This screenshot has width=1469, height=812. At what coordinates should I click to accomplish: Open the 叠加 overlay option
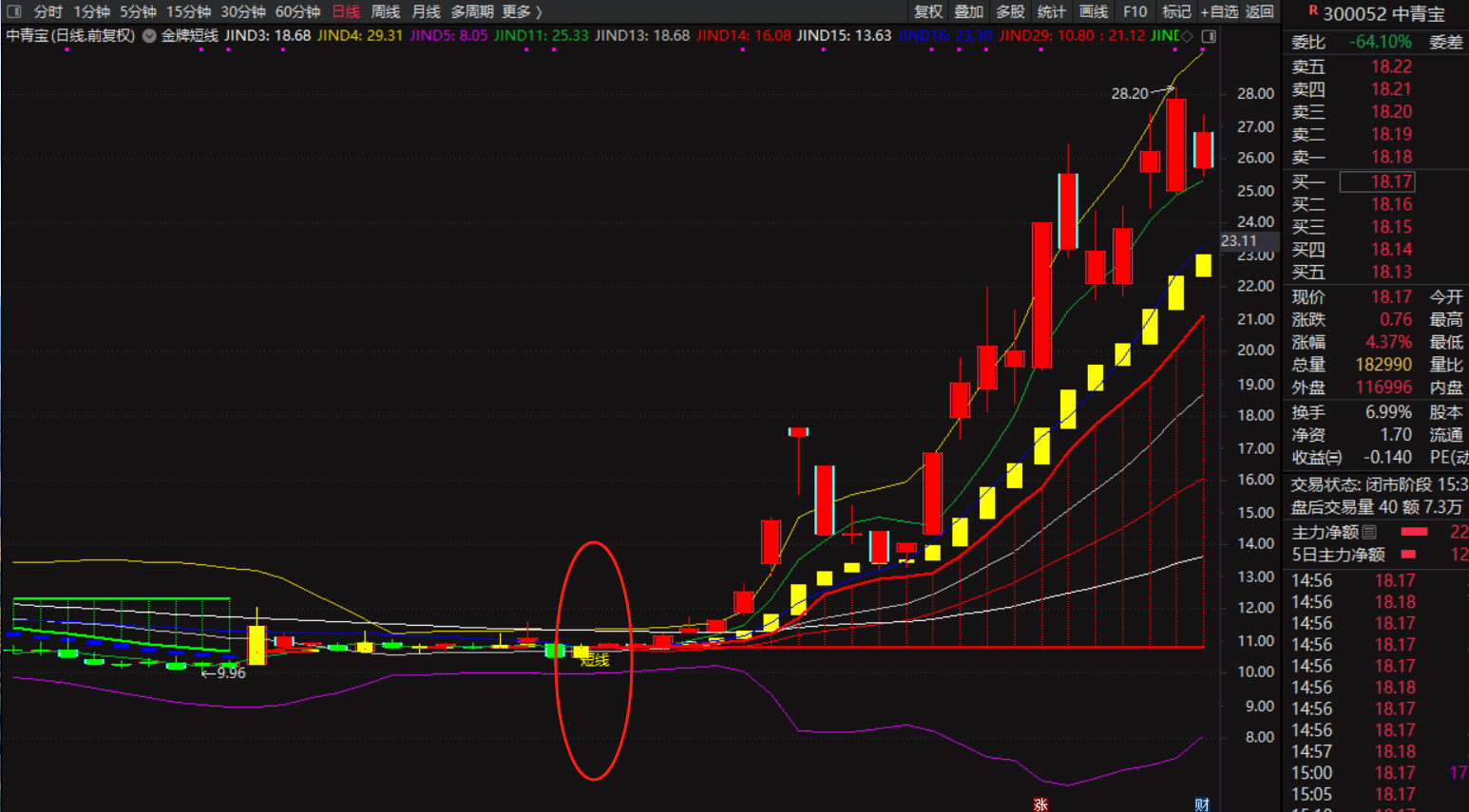(x=969, y=11)
